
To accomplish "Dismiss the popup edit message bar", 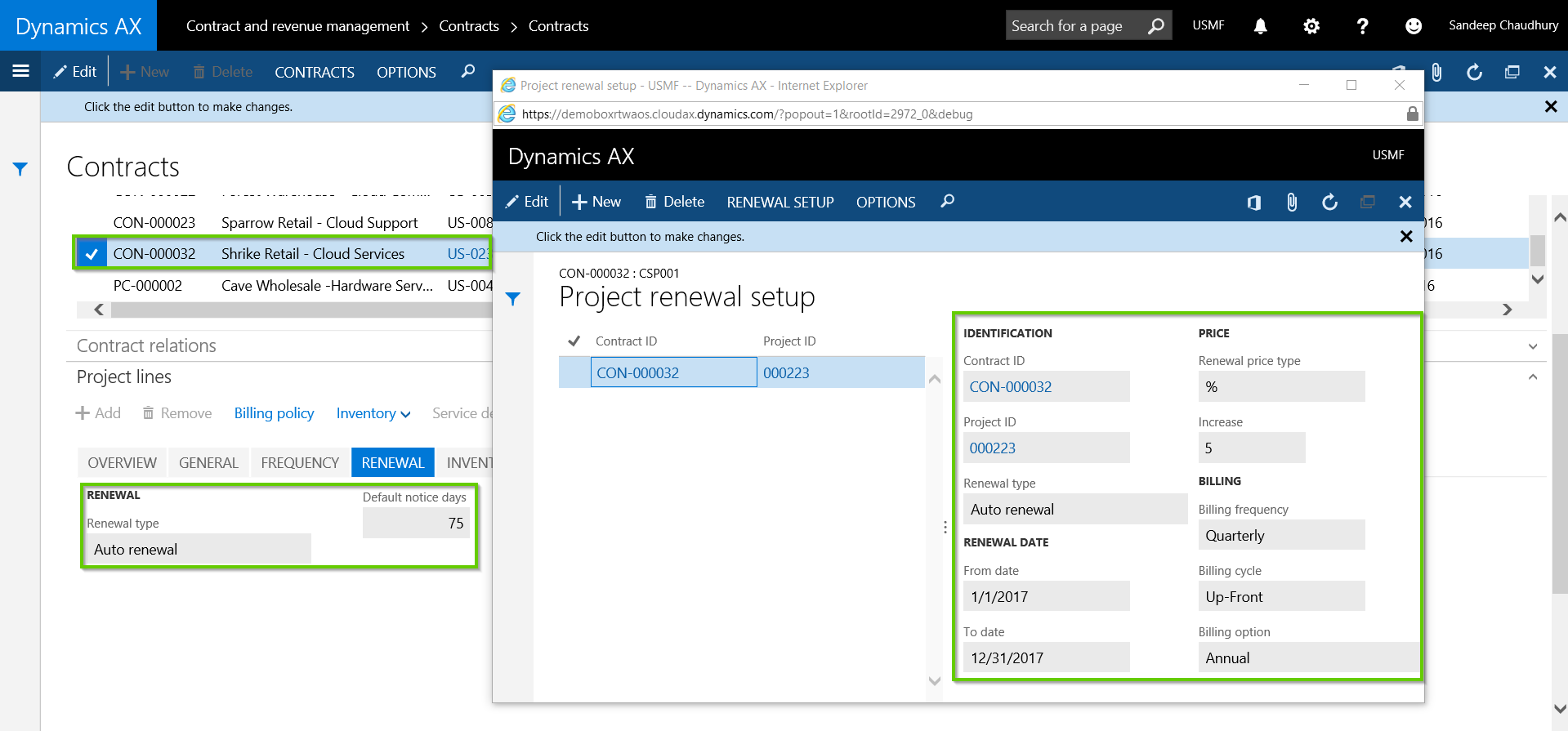I will click(x=1406, y=236).
